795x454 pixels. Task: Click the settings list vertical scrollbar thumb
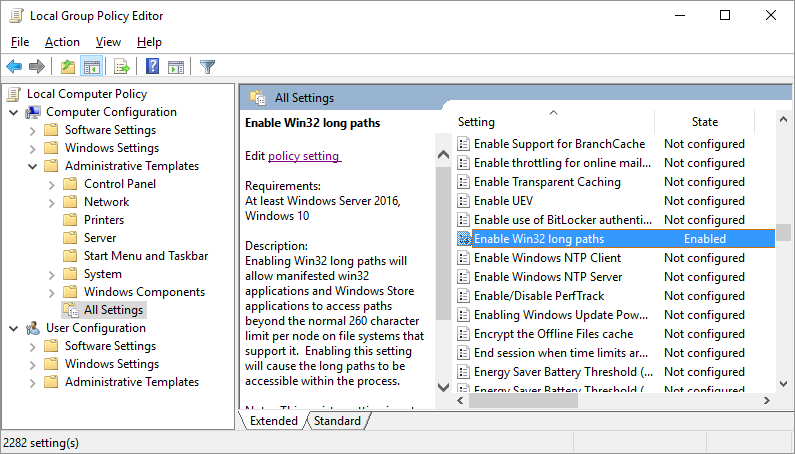[x=784, y=232]
